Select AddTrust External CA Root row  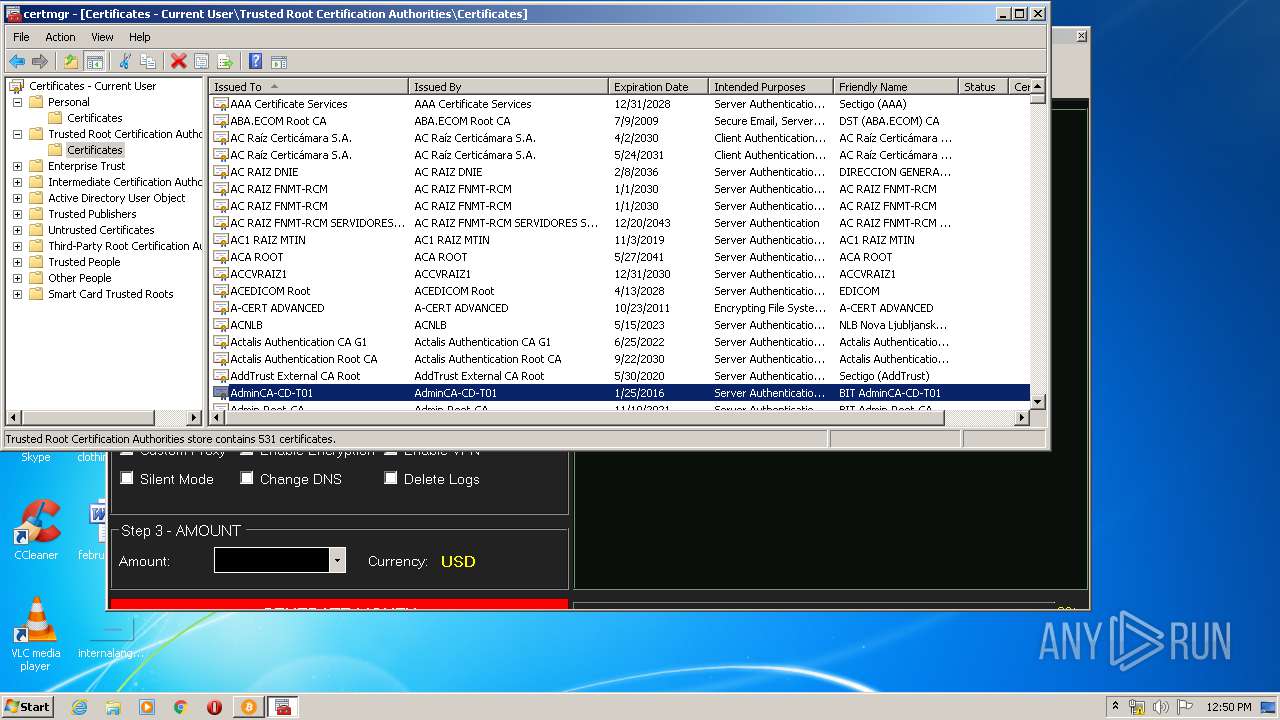tap(620, 376)
